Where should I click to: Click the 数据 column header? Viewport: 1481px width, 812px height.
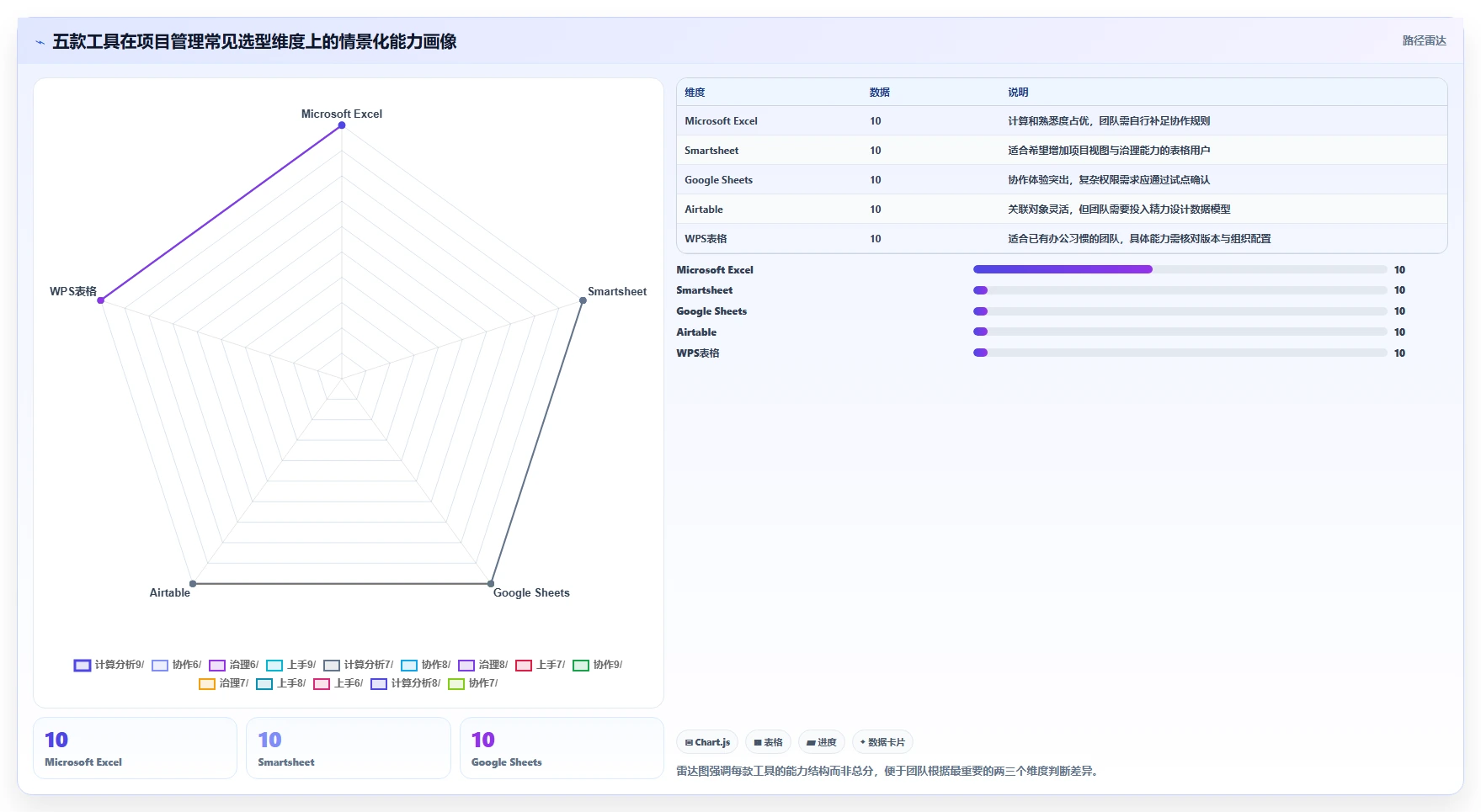880,93
